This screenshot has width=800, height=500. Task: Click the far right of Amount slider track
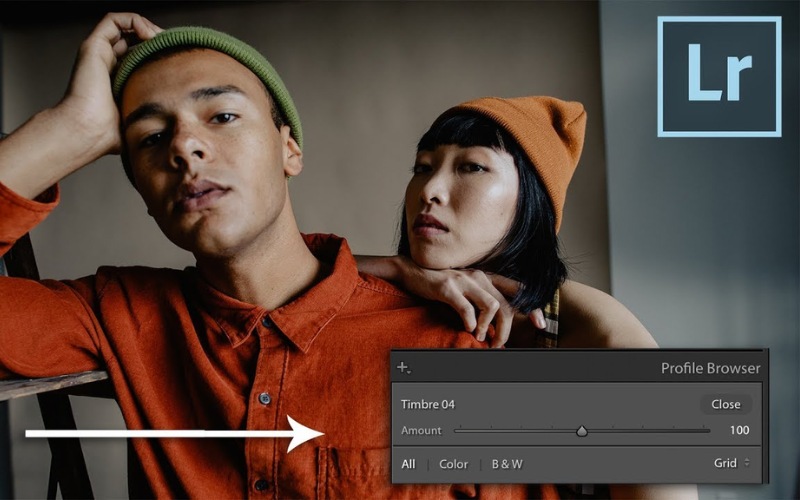point(707,431)
